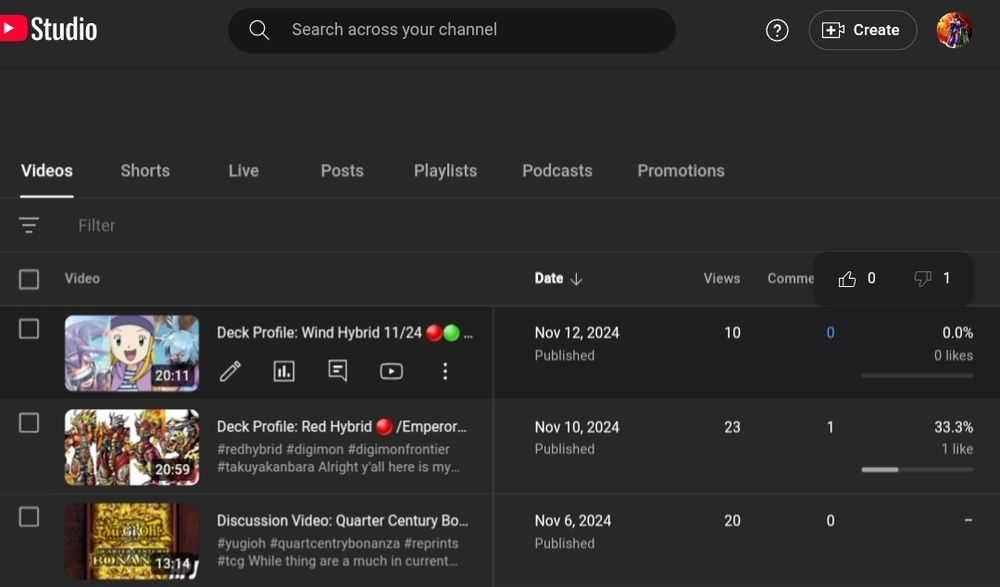Click the View on YouTube icon
This screenshot has width=1000, height=587.
(391, 371)
